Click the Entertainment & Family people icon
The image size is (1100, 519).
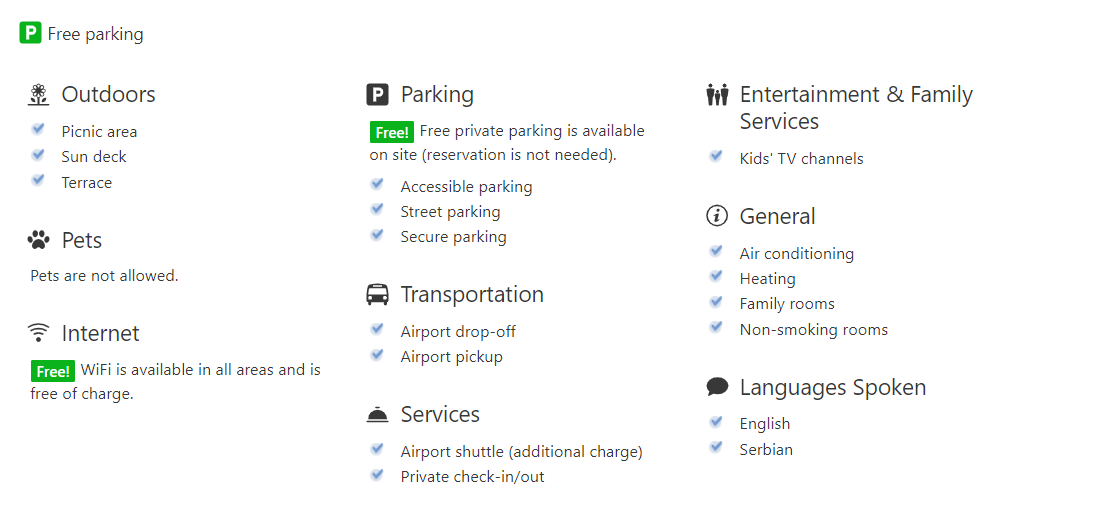pos(717,95)
